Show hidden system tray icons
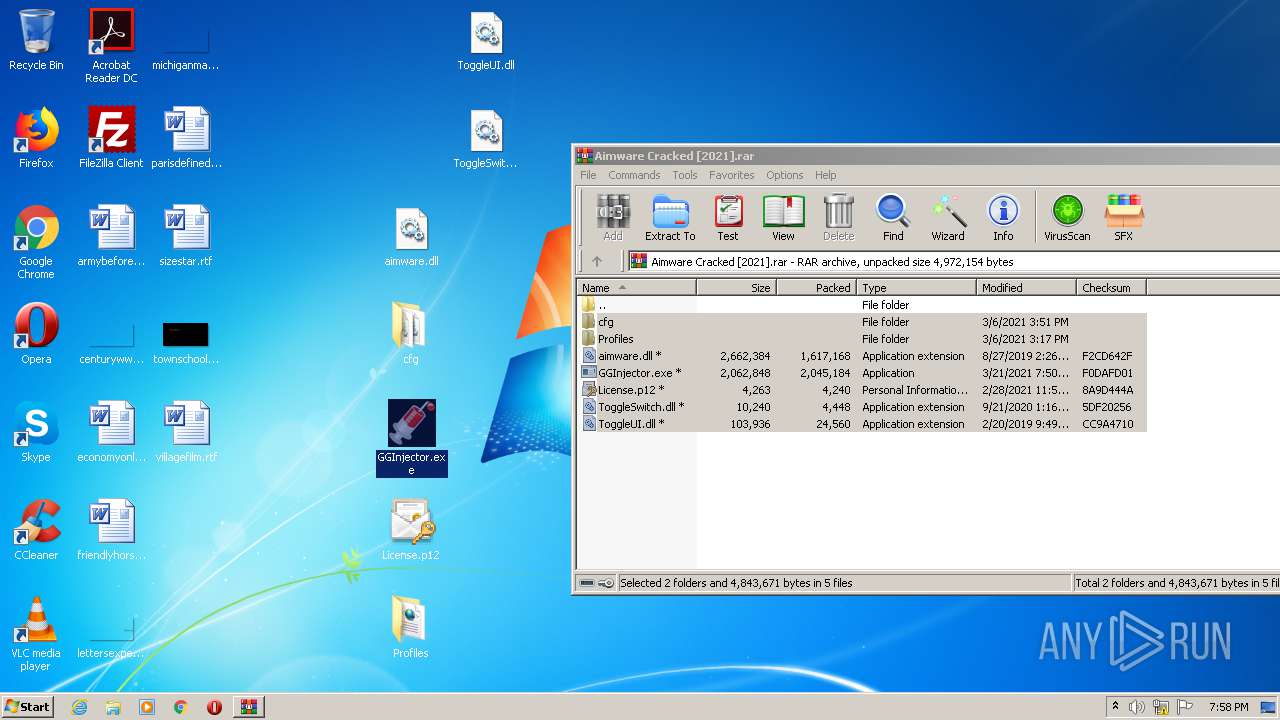This screenshot has width=1280, height=720. 1115,707
